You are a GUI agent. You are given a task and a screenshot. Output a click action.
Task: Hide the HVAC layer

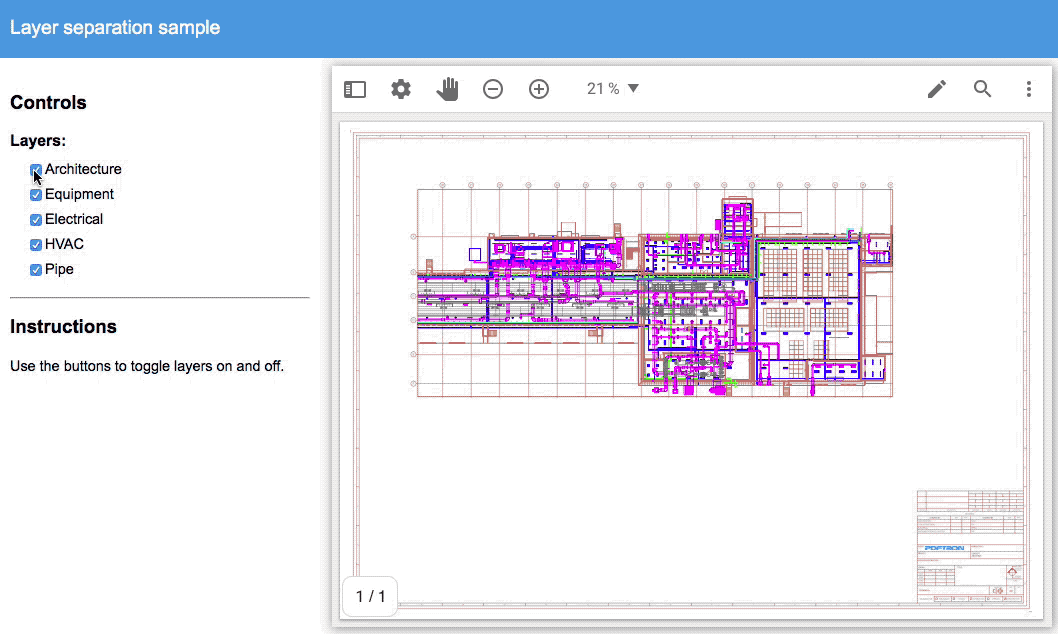point(36,245)
